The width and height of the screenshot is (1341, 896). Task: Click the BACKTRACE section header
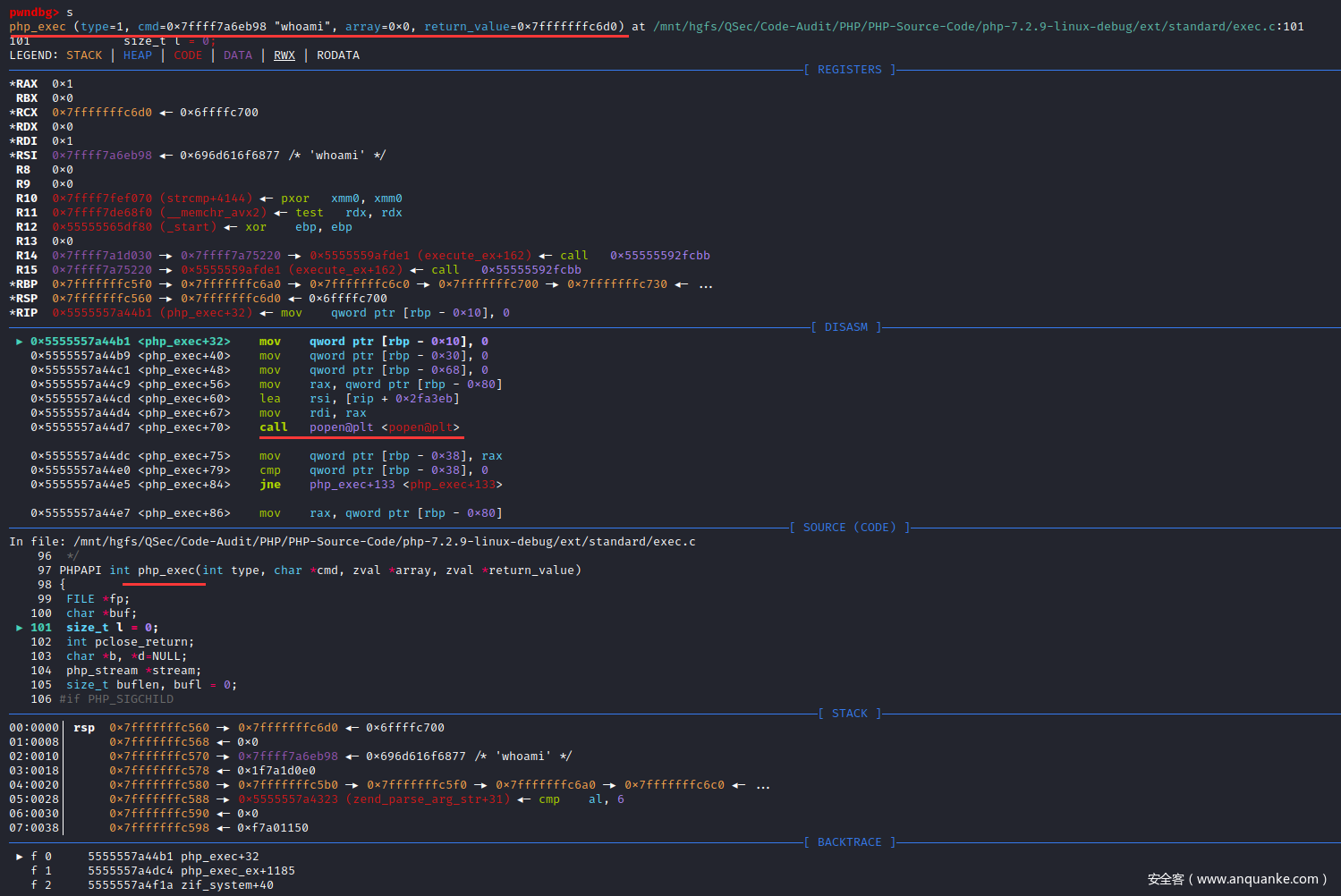pyautogui.click(x=850, y=842)
